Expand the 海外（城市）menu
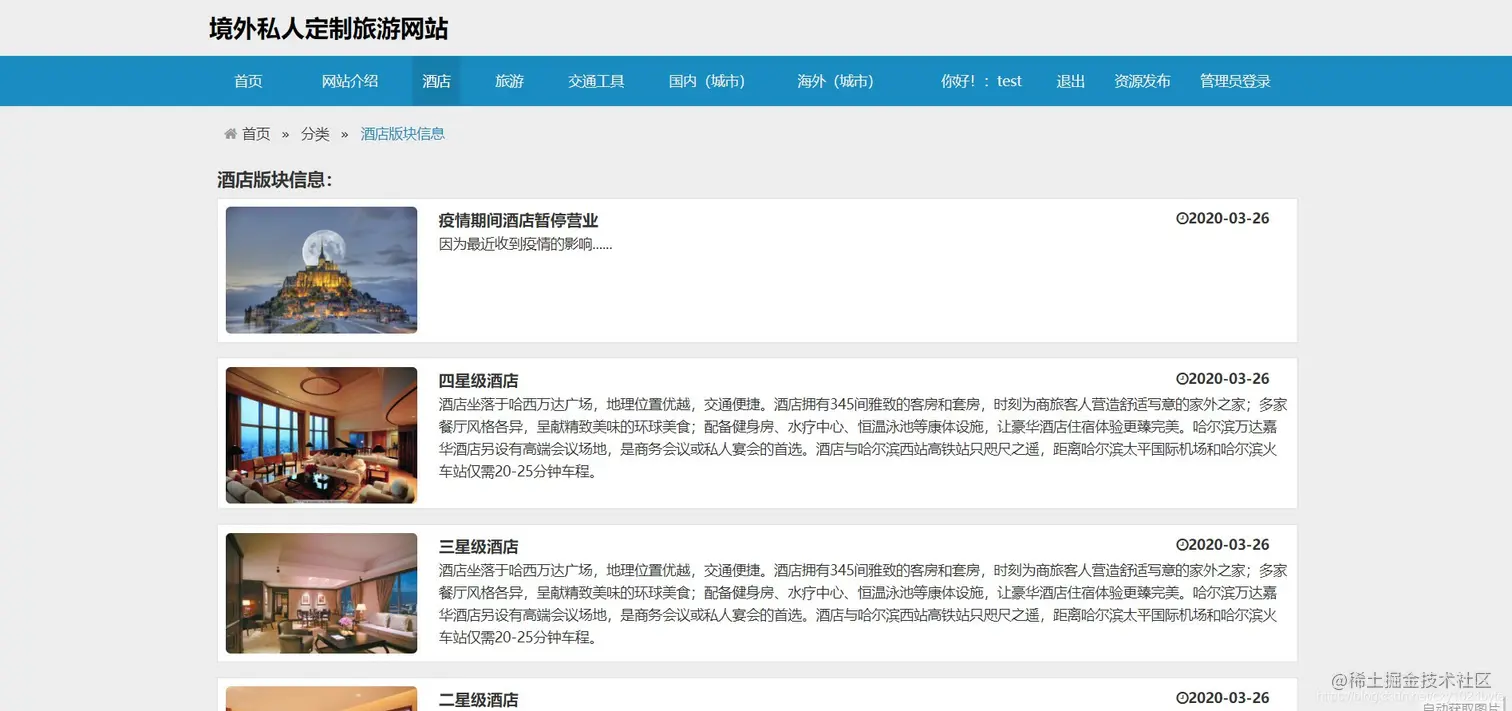The width and height of the screenshot is (1512, 711). 836,81
